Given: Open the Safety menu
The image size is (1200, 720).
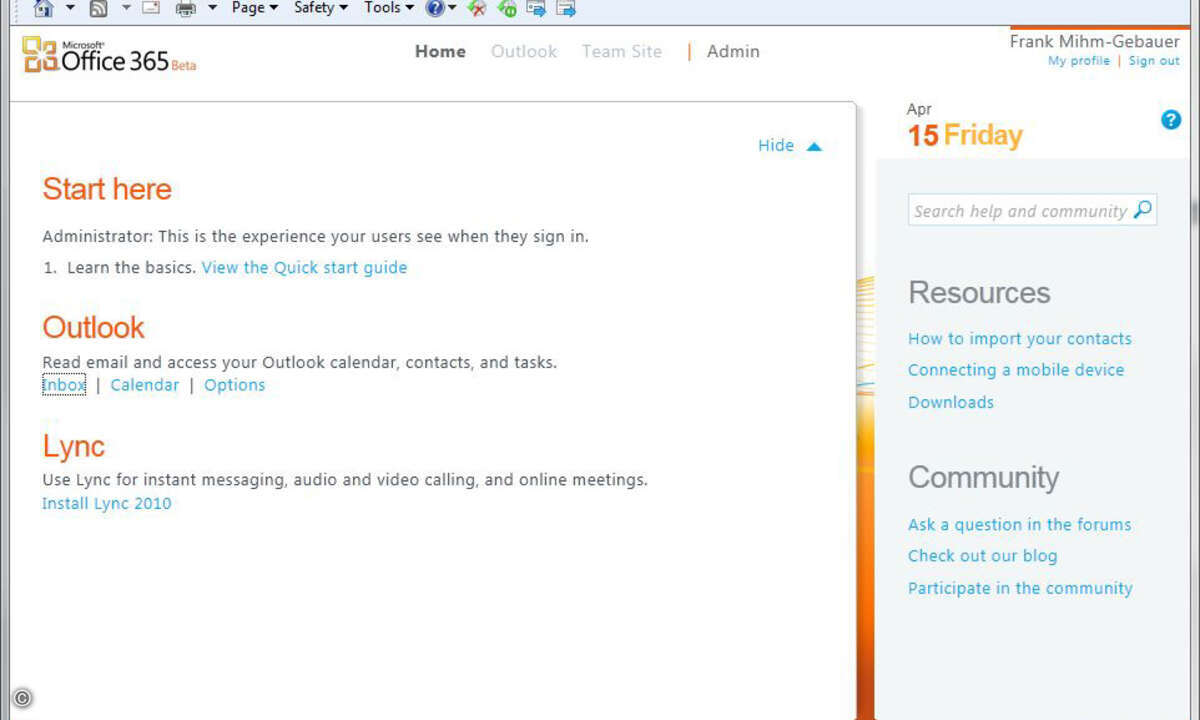Looking at the screenshot, I should click(x=320, y=8).
